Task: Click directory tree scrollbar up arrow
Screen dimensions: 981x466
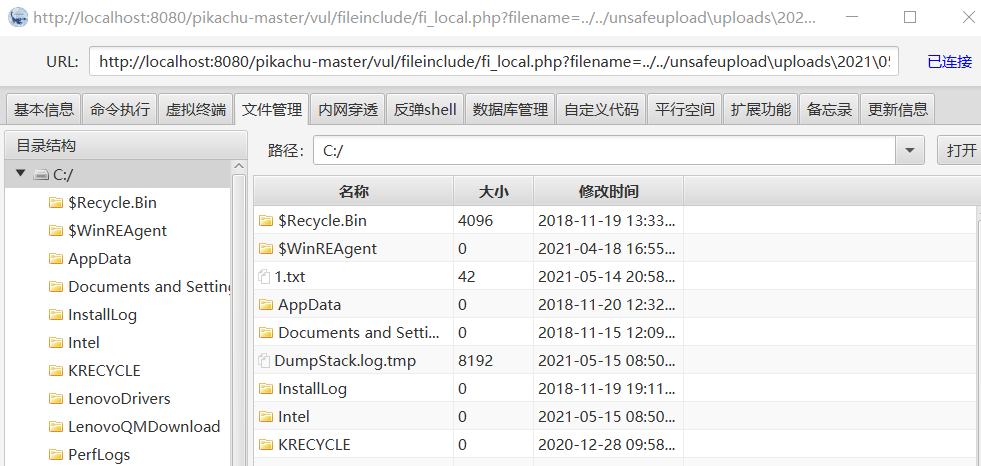Action: 238,166
